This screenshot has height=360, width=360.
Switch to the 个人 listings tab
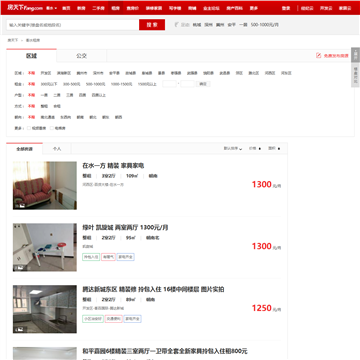[57, 149]
